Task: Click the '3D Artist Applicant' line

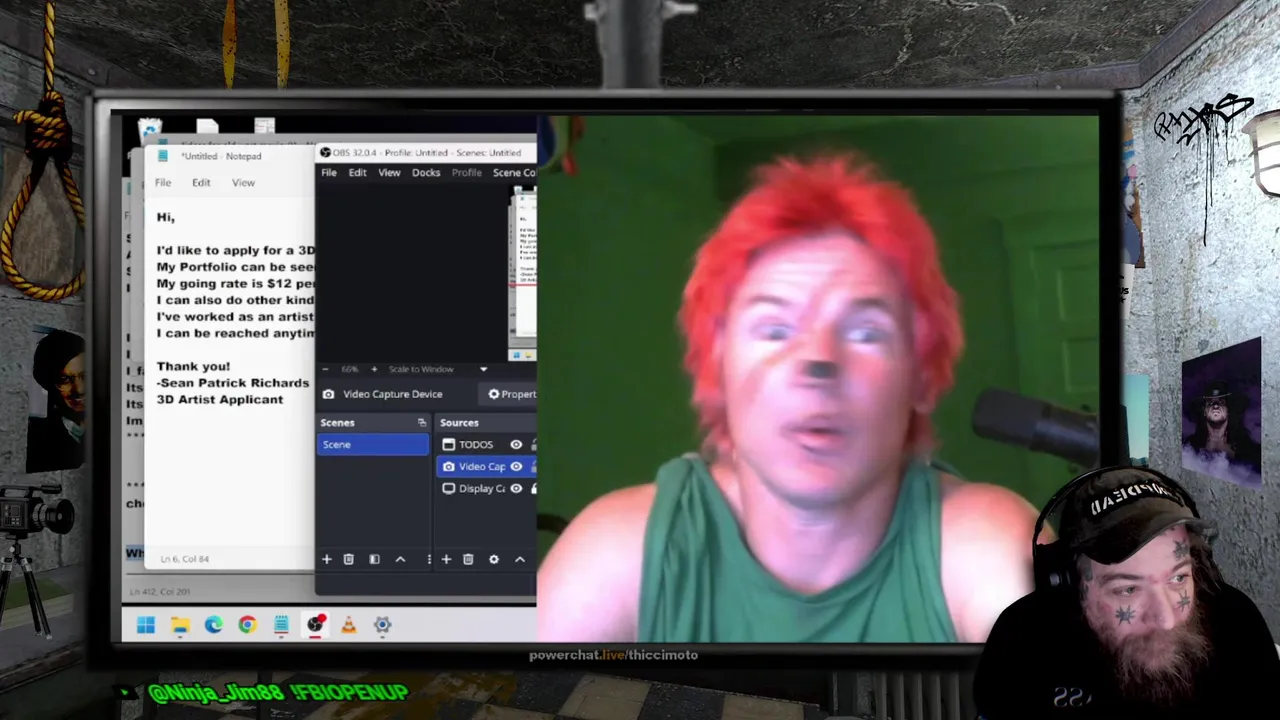Action: click(x=220, y=399)
